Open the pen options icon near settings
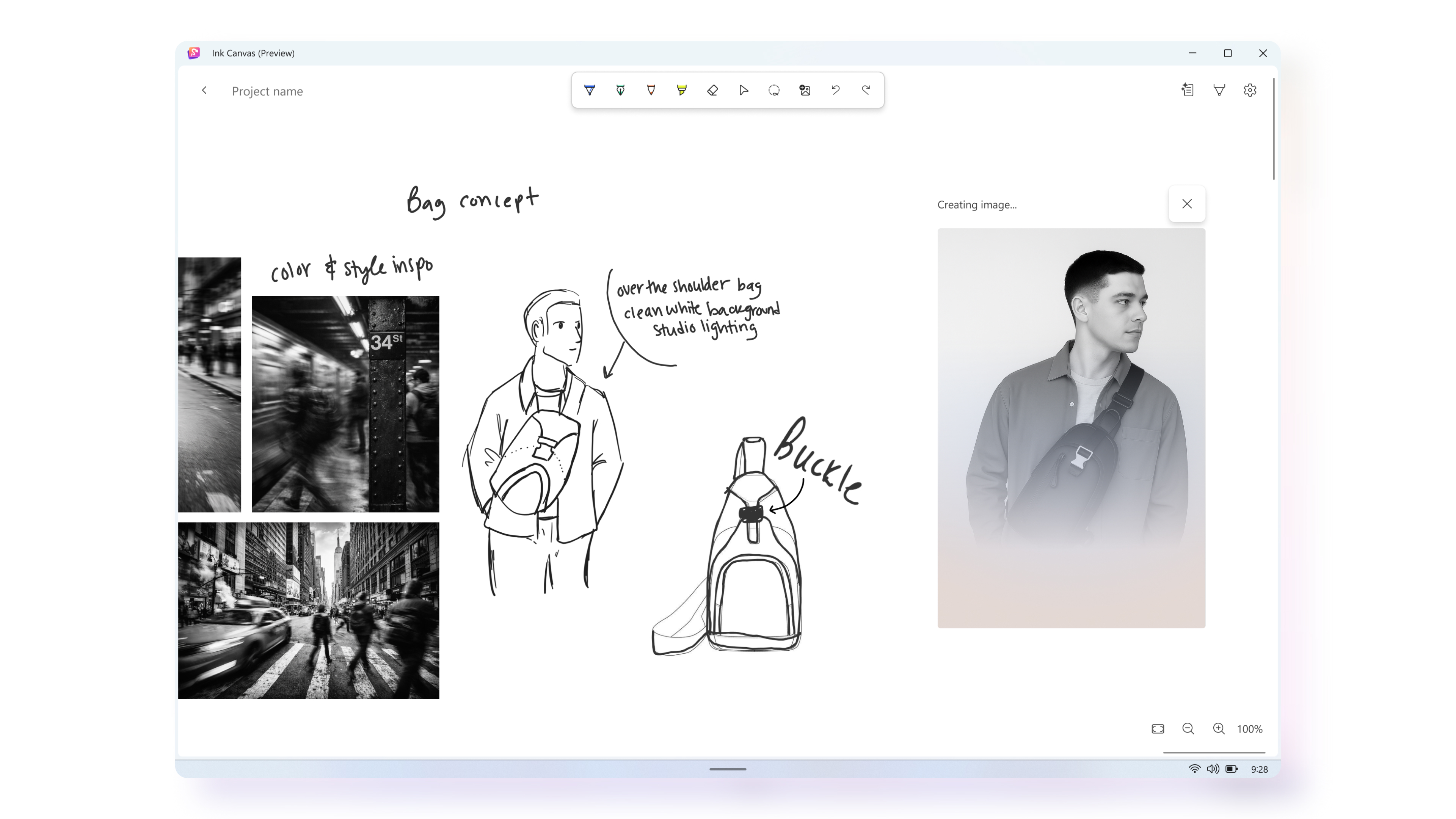The height and width of the screenshot is (819, 1456). tap(1219, 90)
